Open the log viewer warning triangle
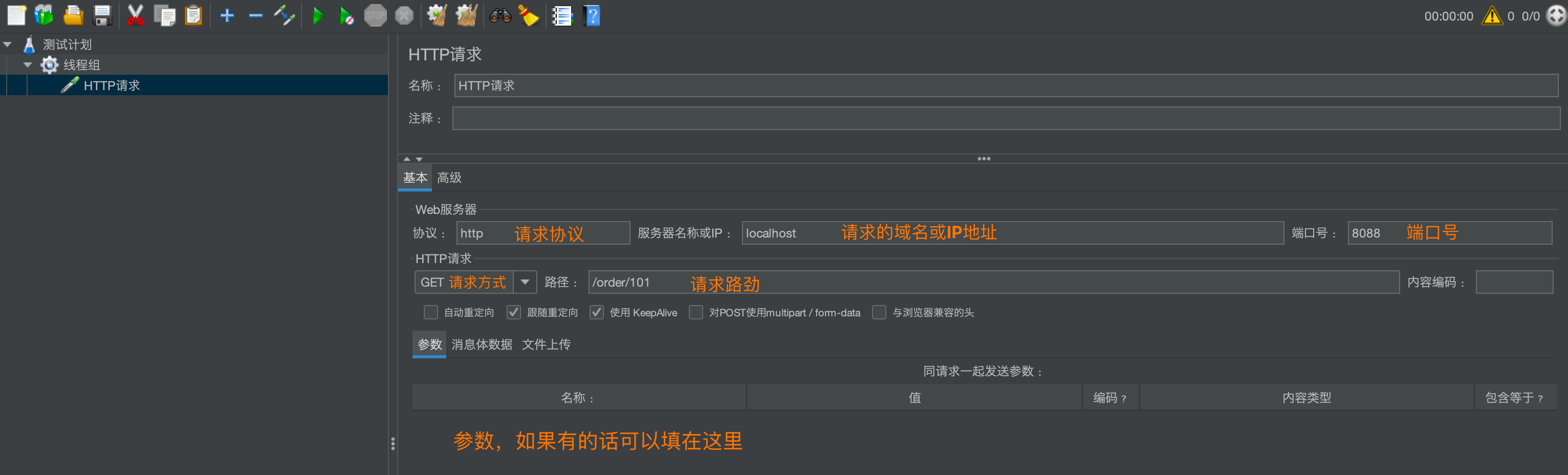Screen dimensions: 1568x475 pyautogui.click(x=1492, y=15)
